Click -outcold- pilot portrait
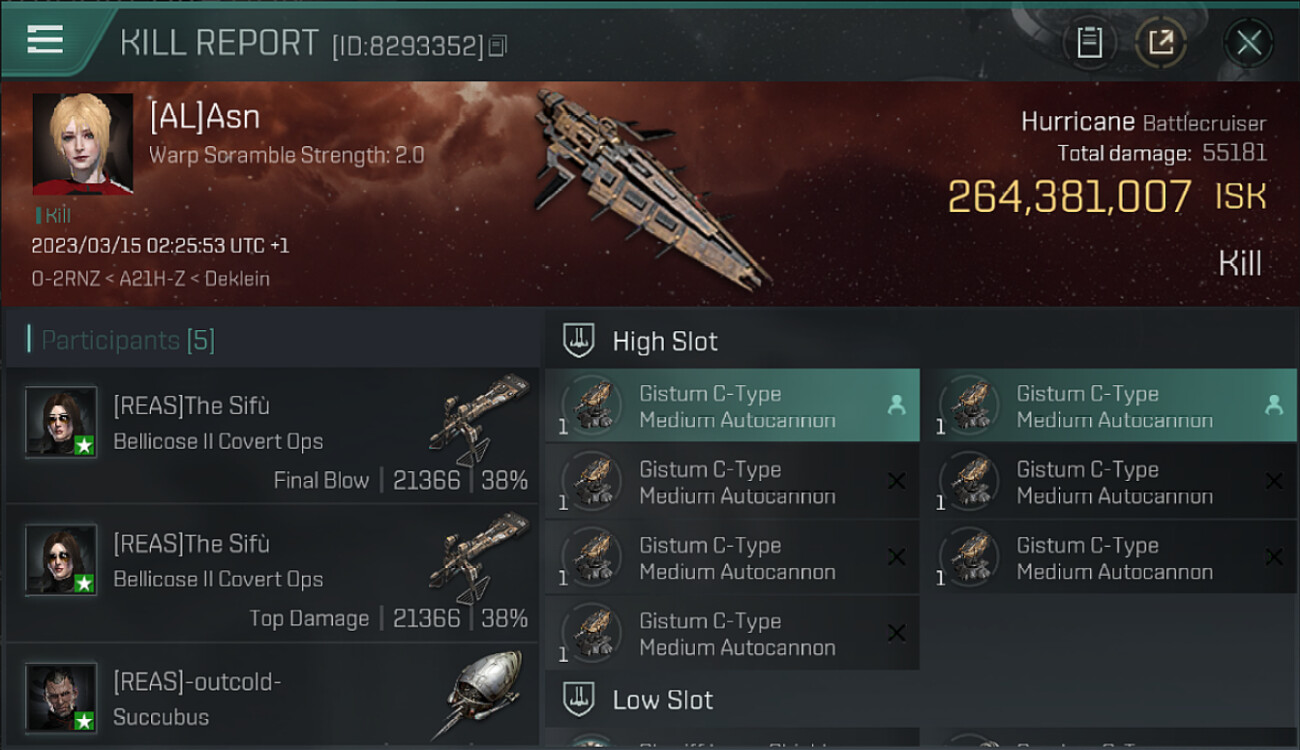Viewport: 1300px width, 750px height. point(61,698)
